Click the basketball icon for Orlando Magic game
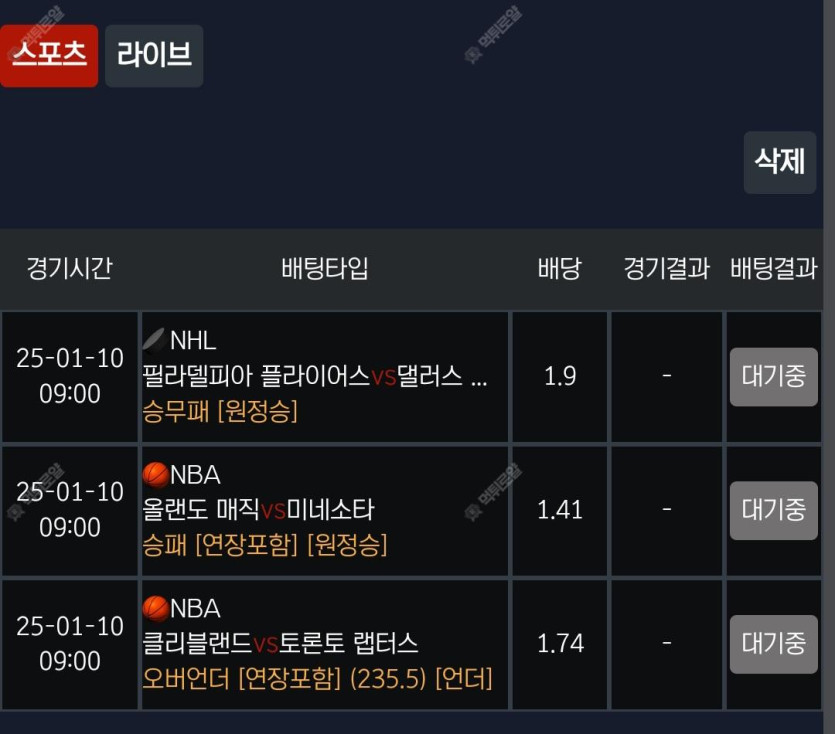 click(x=155, y=474)
